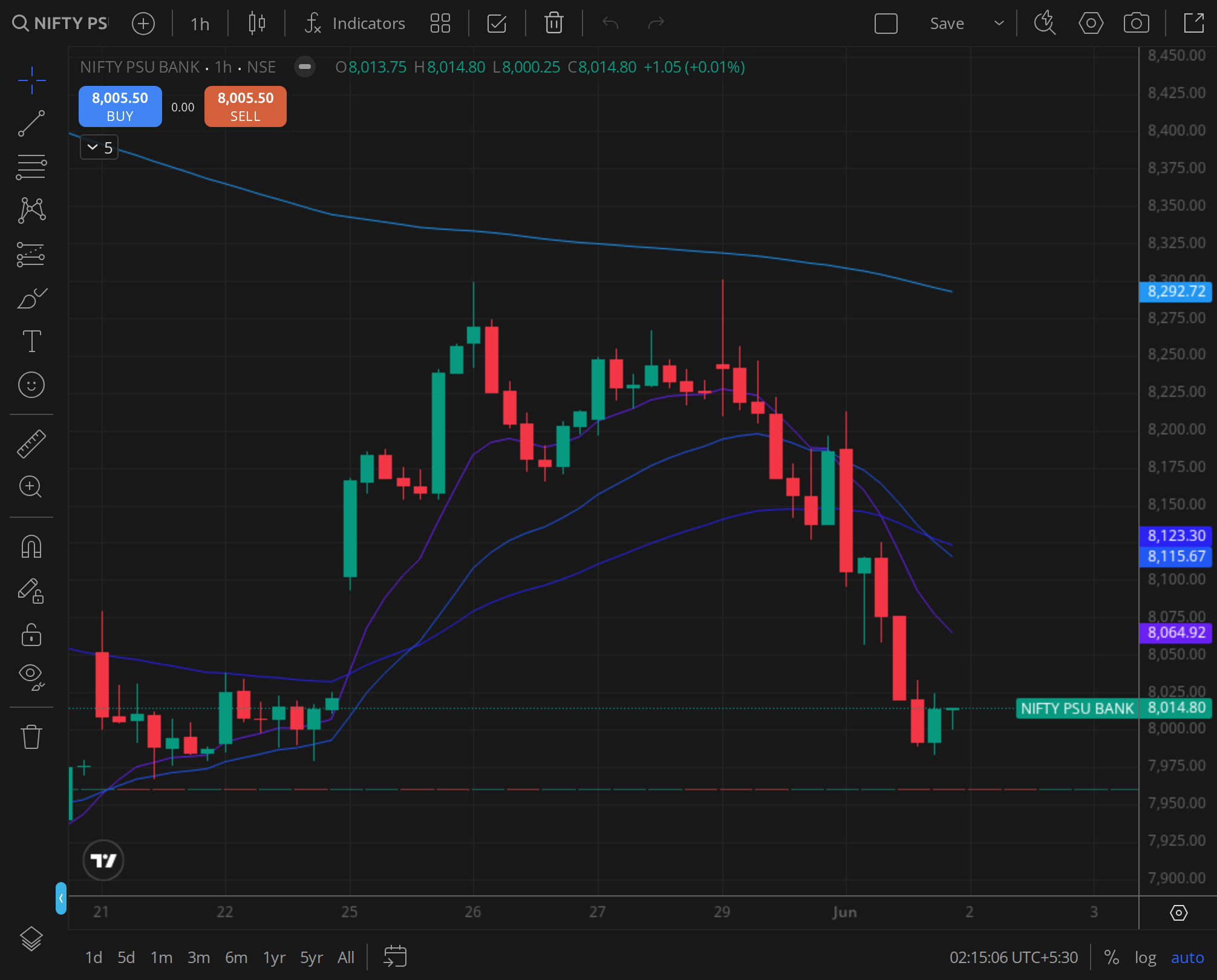The height and width of the screenshot is (980, 1217).
Task: Open object tree layers icon
Action: tap(31, 939)
